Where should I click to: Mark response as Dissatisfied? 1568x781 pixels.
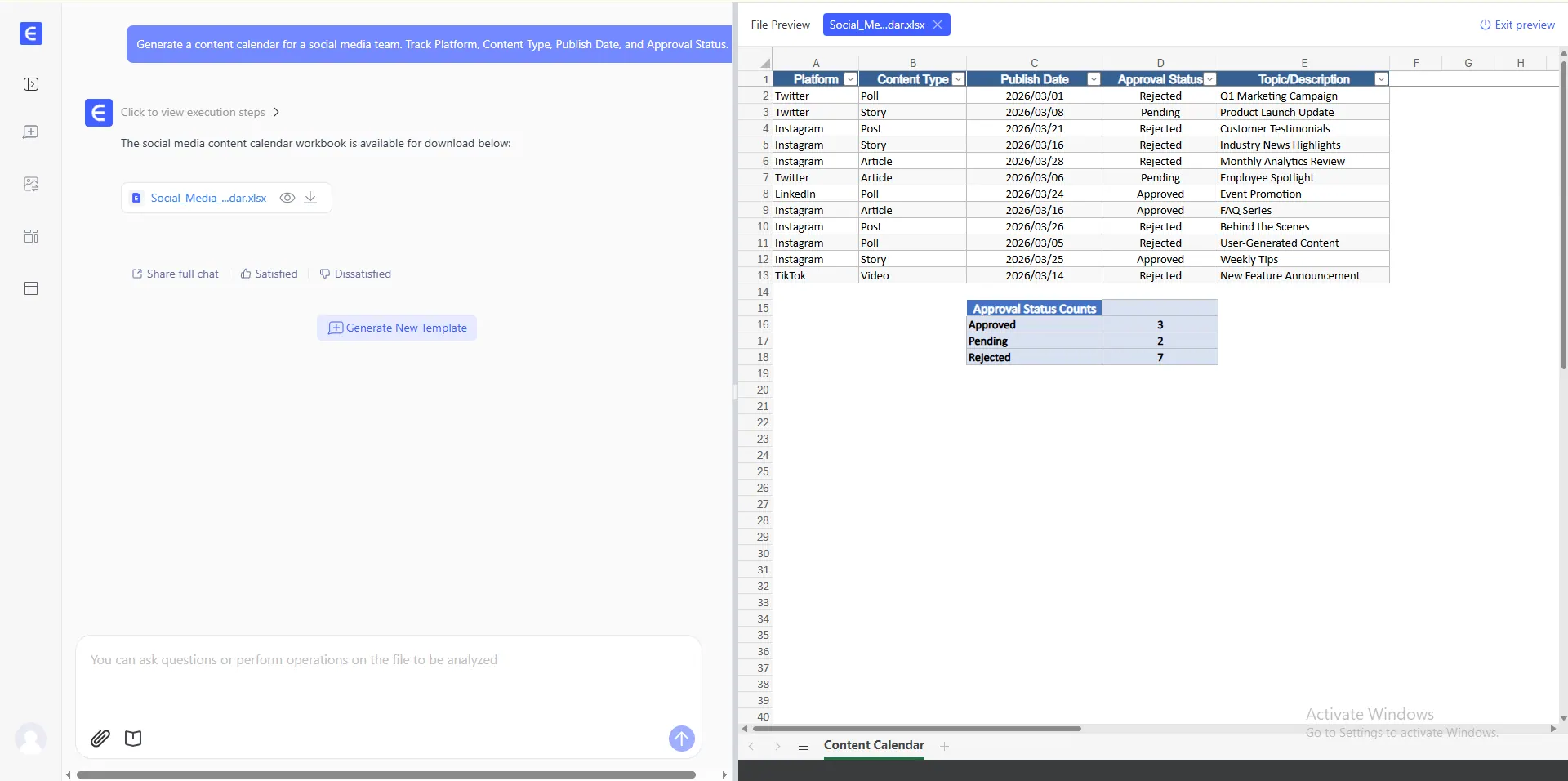[355, 274]
